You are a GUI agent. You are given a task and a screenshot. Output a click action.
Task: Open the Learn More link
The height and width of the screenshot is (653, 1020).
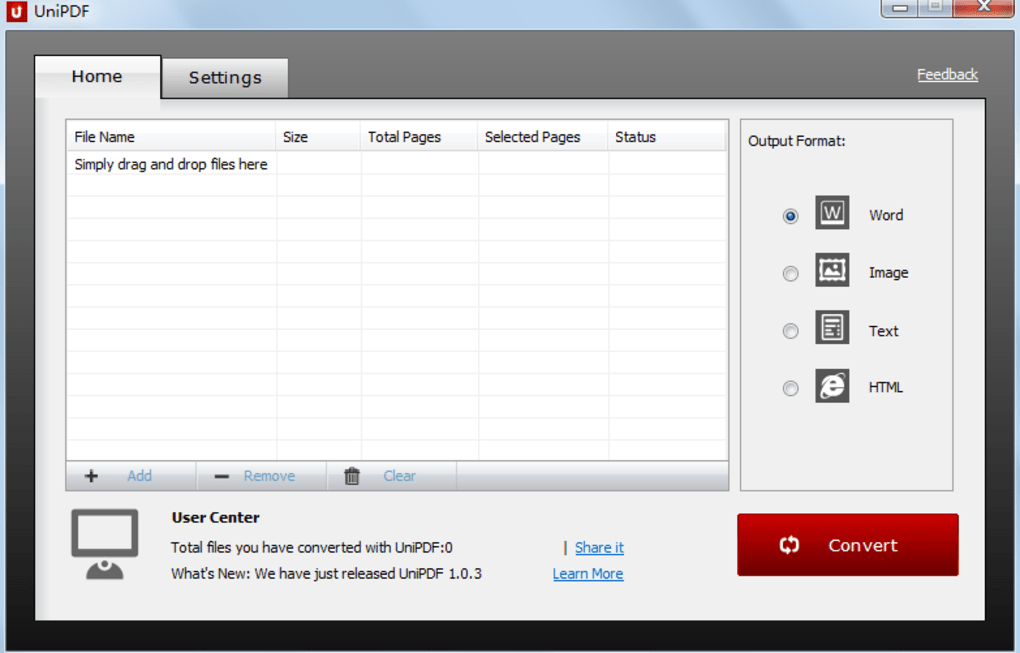(x=588, y=574)
